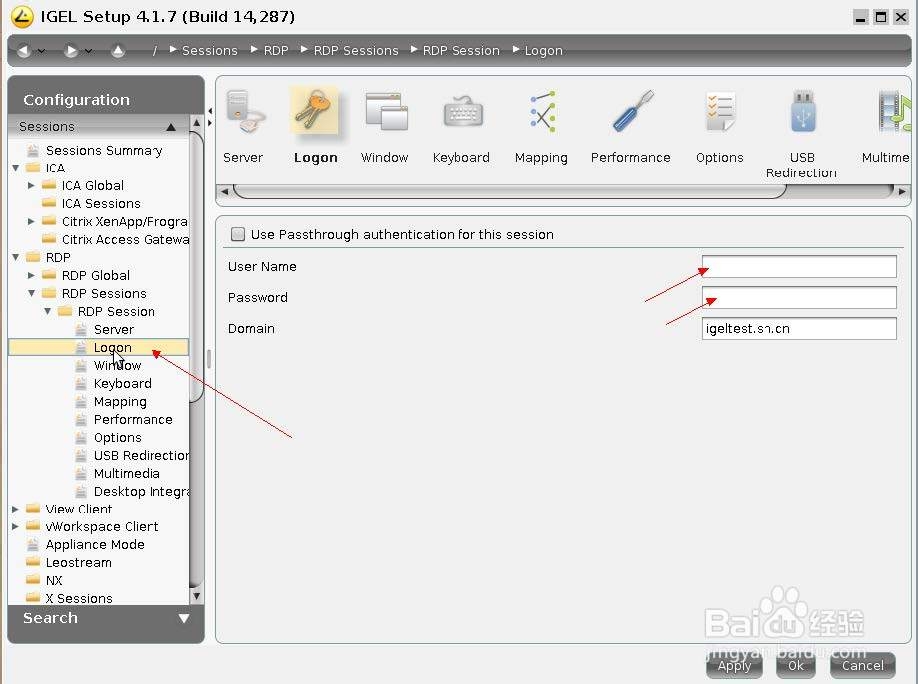The image size is (918, 684).
Task: Select Multimedia in the tree
Action: pyautogui.click(x=126, y=474)
